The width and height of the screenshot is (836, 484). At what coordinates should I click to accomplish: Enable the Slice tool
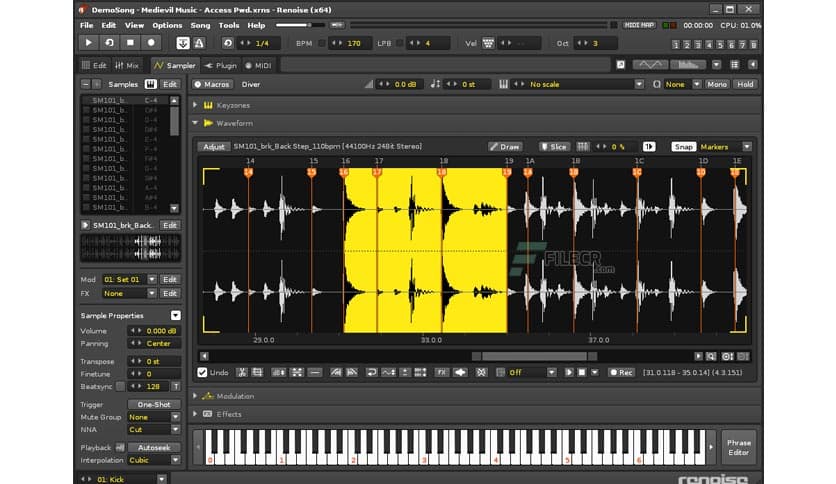click(x=554, y=147)
